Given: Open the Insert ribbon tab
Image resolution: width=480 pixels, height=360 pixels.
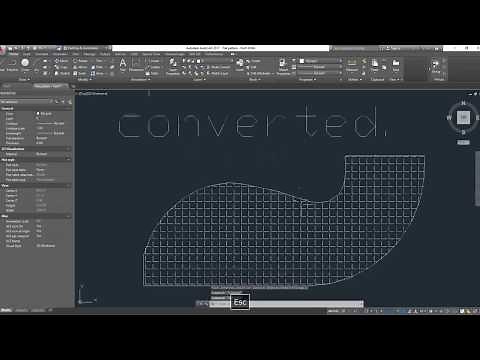Looking at the screenshot, I should point(27,54).
